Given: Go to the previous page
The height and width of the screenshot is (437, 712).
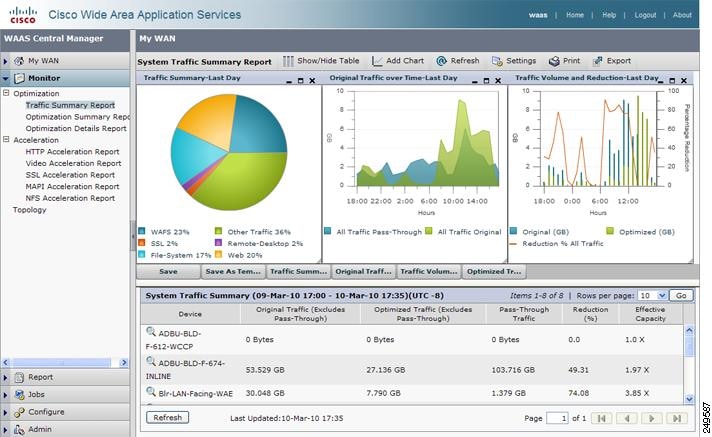Looking at the screenshot, I should pyautogui.click(x=627, y=418).
